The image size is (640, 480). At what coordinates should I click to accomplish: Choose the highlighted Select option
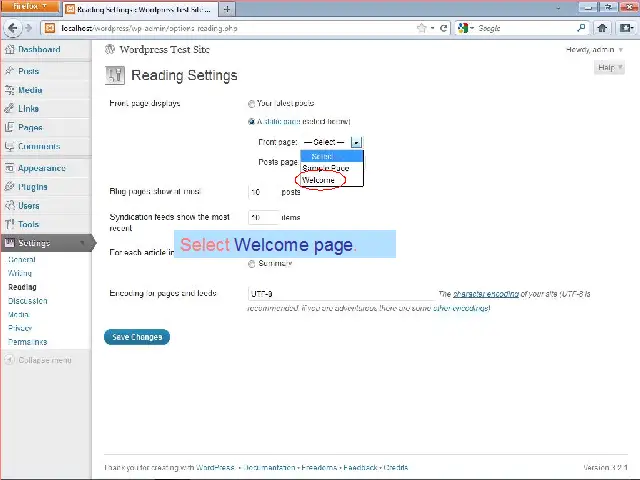pyautogui.click(x=331, y=156)
